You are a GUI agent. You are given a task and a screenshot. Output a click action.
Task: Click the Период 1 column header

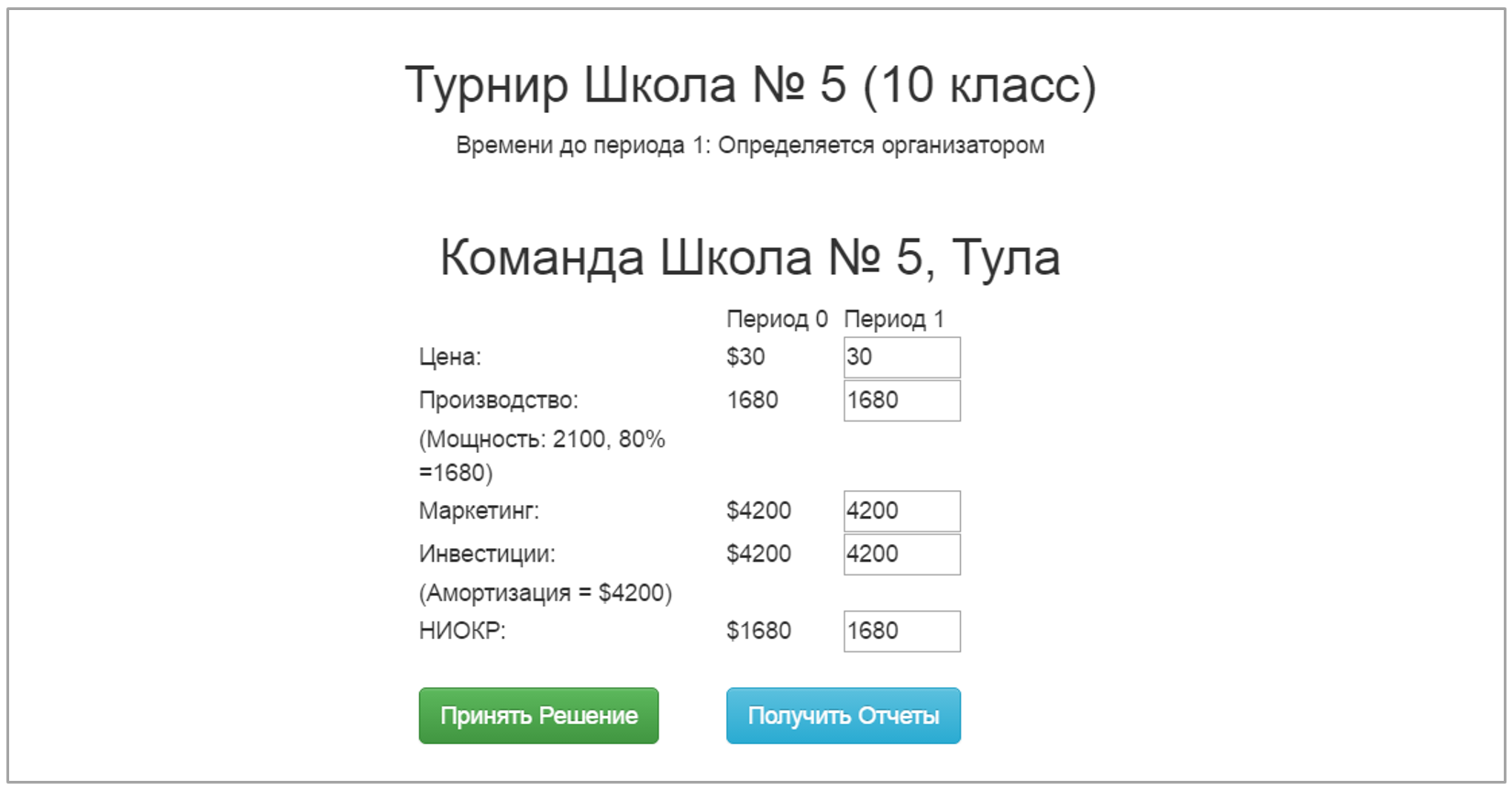pyautogui.click(x=893, y=319)
